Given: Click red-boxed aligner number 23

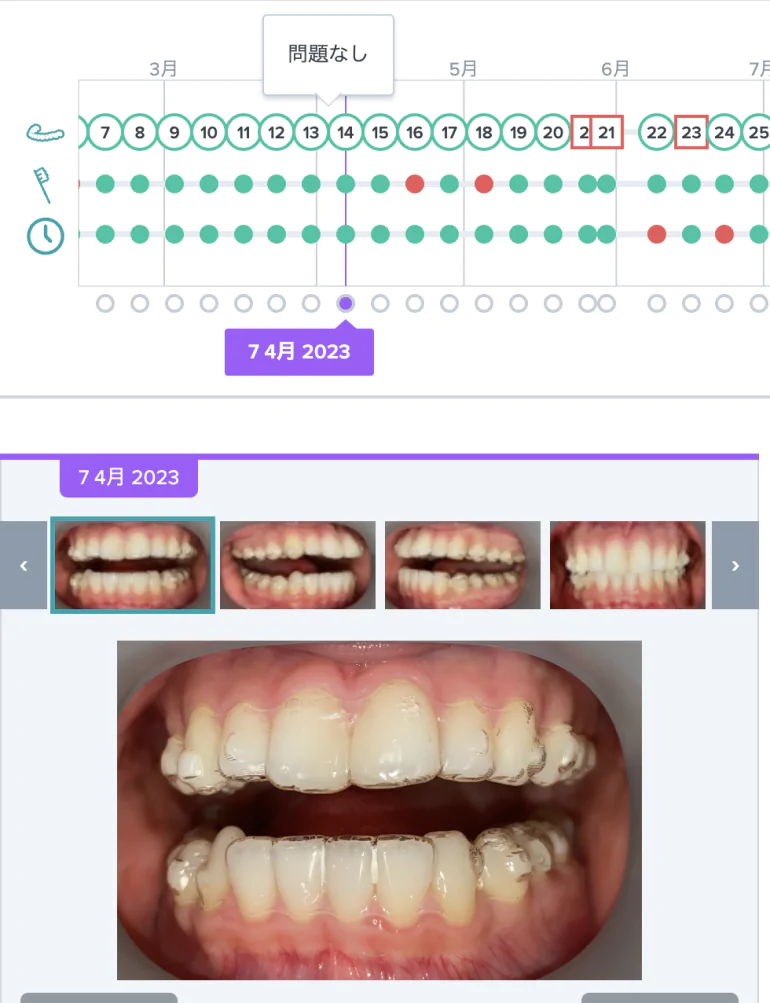Looking at the screenshot, I should point(691,132).
